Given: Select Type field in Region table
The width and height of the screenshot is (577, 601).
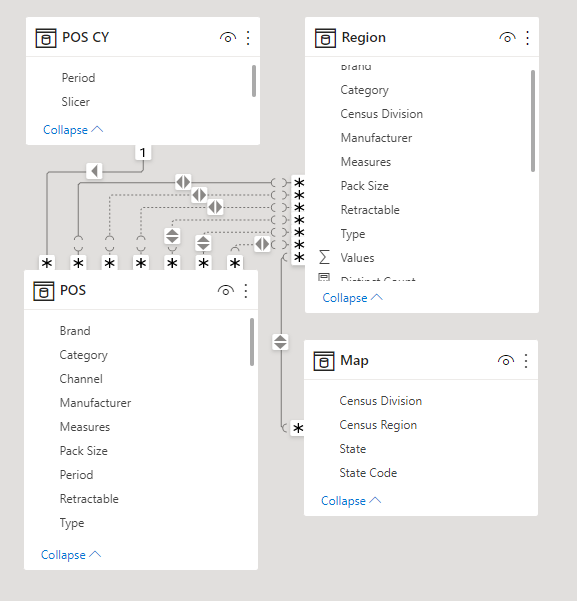Looking at the screenshot, I should (x=353, y=234).
